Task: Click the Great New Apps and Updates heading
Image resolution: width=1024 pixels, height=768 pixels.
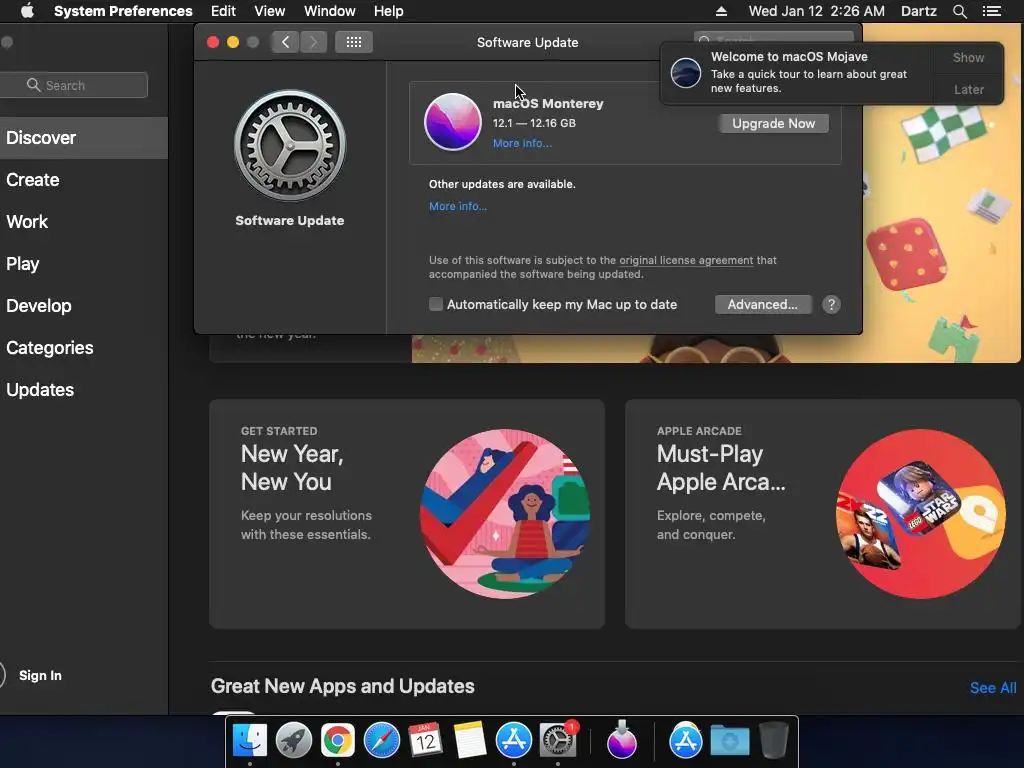Action: point(342,686)
